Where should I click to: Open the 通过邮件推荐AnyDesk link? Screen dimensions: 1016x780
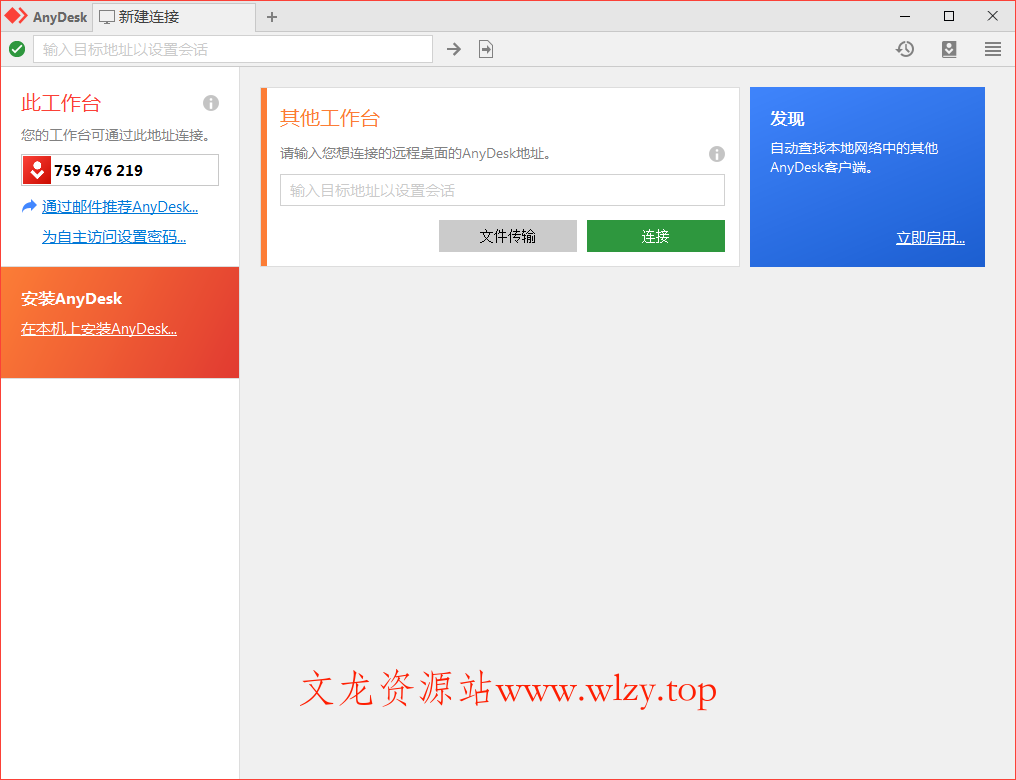pos(119,206)
